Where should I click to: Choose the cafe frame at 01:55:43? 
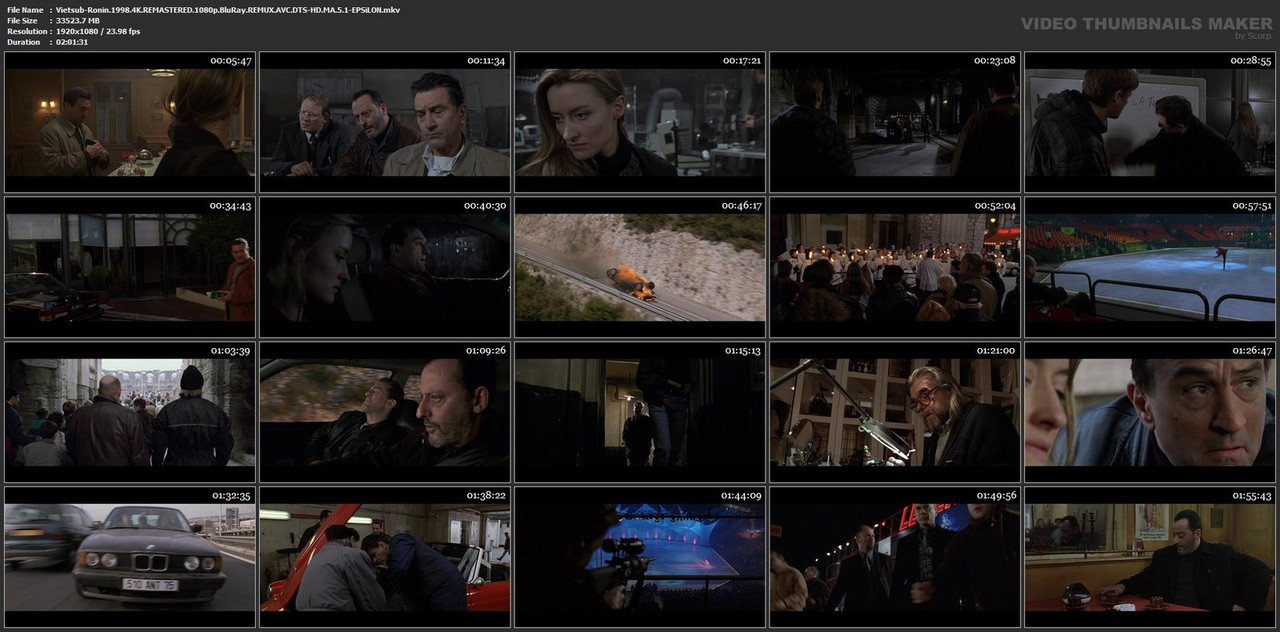[x=1150, y=557]
